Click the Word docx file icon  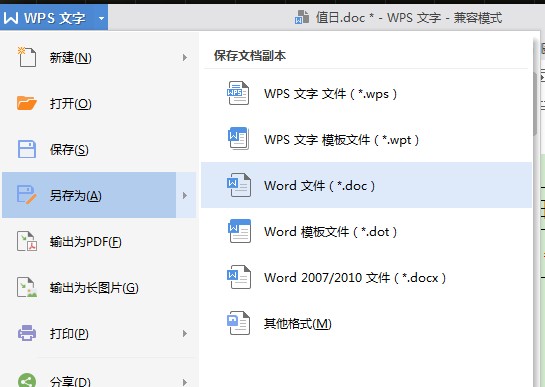coord(239,277)
